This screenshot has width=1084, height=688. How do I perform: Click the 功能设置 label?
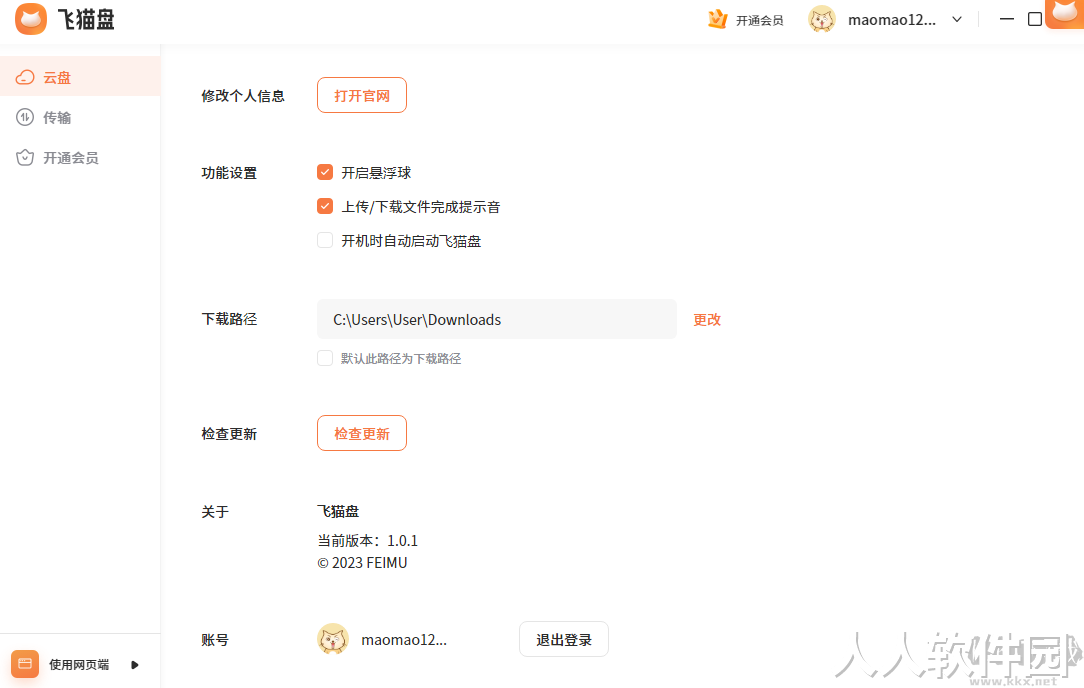[x=229, y=173]
